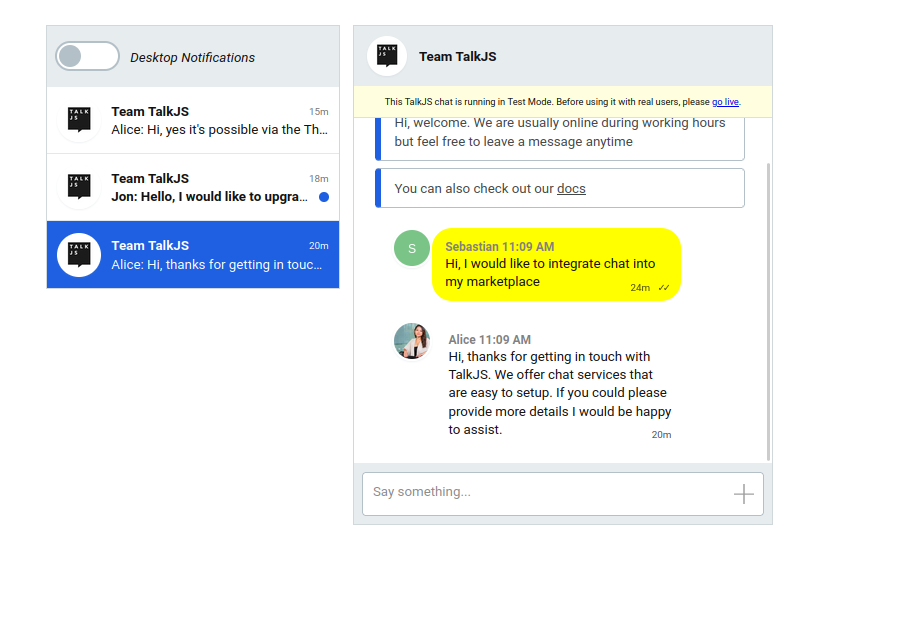This screenshot has width=898, height=627.
Task: Click the 'Desktop Notifications' label text
Action: click(x=192, y=57)
